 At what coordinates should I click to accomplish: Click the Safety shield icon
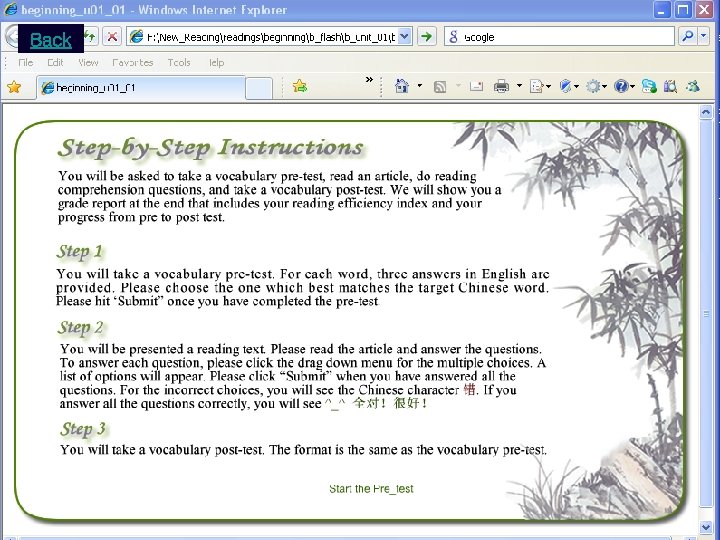click(x=565, y=86)
